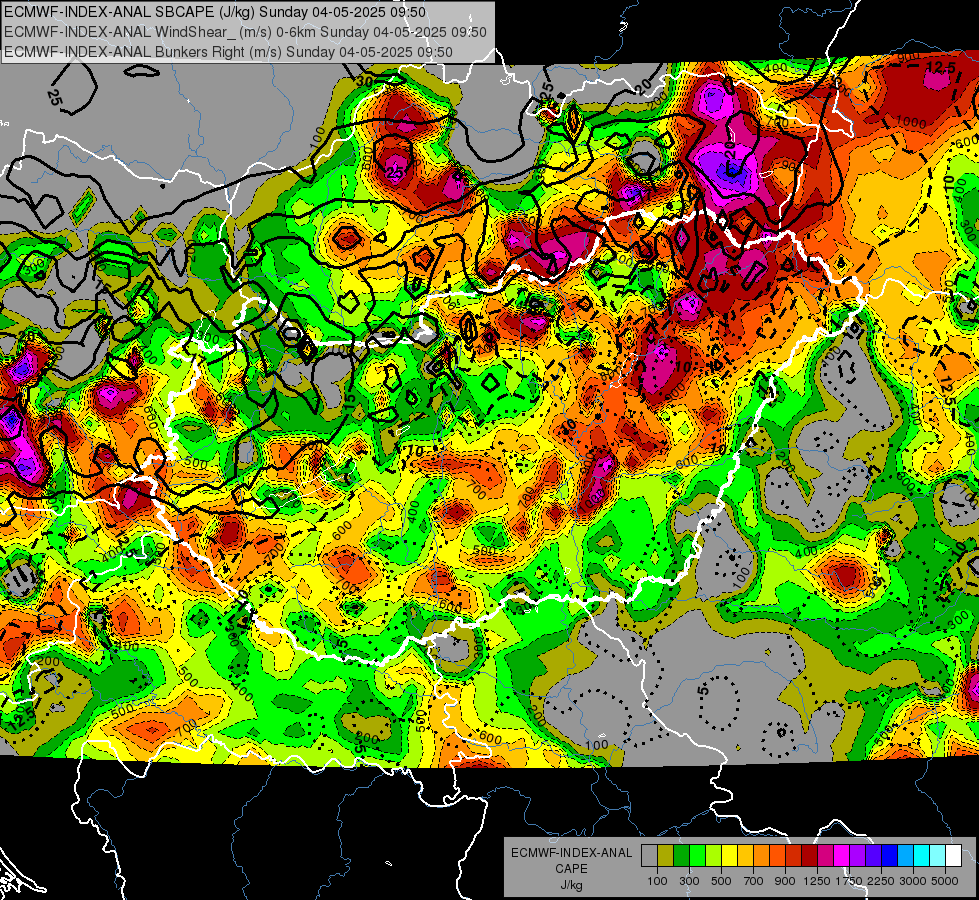Click the 900 tick label on the legend
The image size is (979, 900).
click(x=785, y=881)
